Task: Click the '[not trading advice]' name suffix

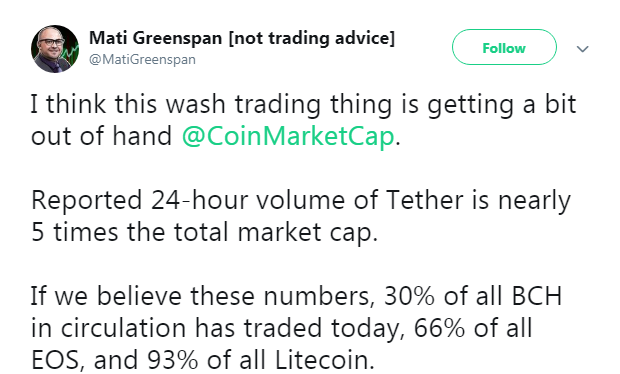Action: tap(312, 38)
